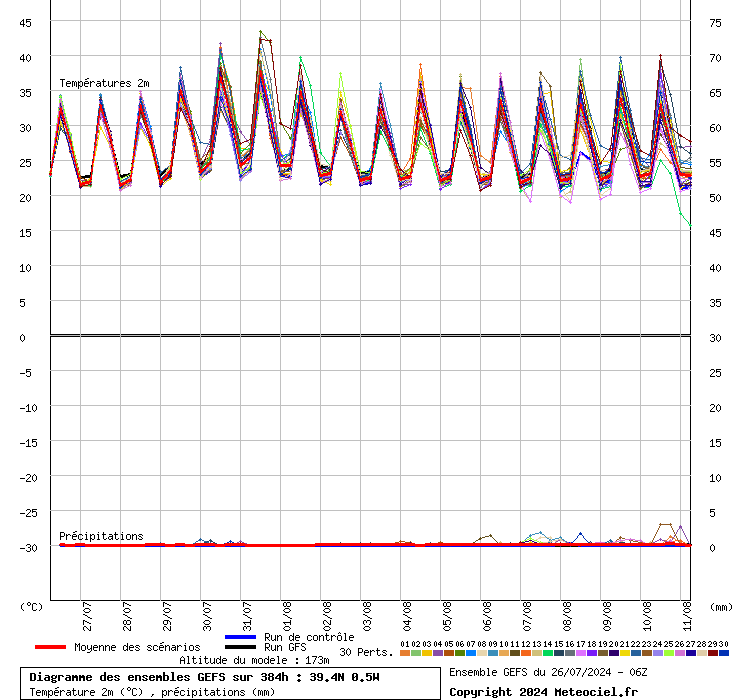Click the green perturbation 14 legend swatch
Viewport: 740px width, 700px height.
point(548,653)
